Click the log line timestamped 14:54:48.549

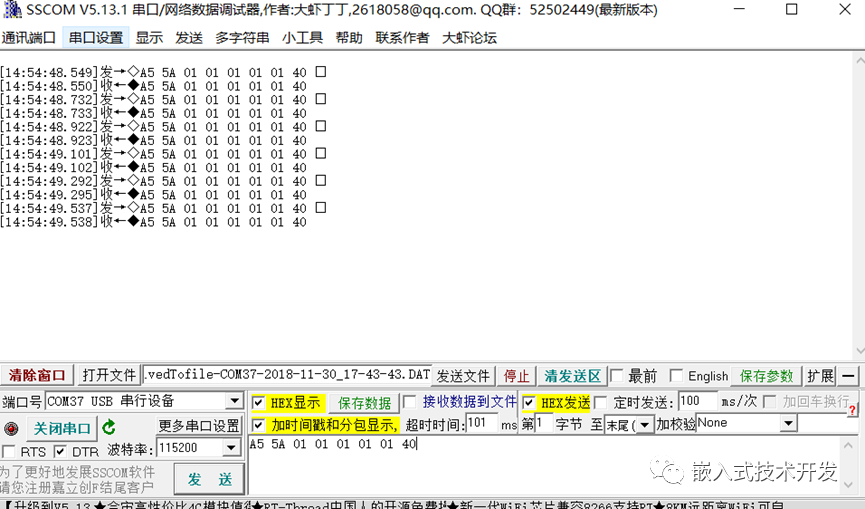pos(163,72)
